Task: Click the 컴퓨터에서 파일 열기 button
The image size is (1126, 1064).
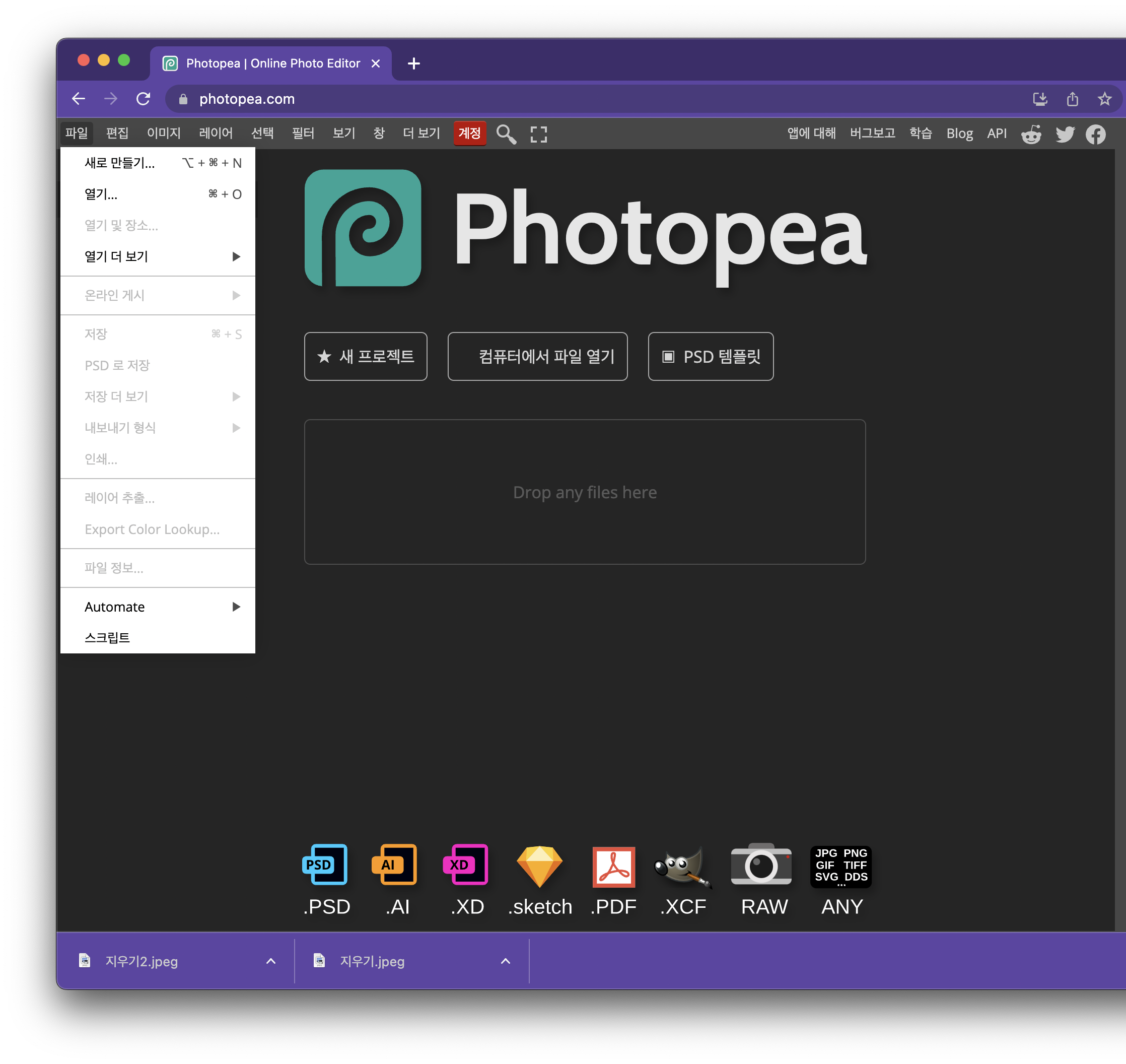Action: (537, 356)
